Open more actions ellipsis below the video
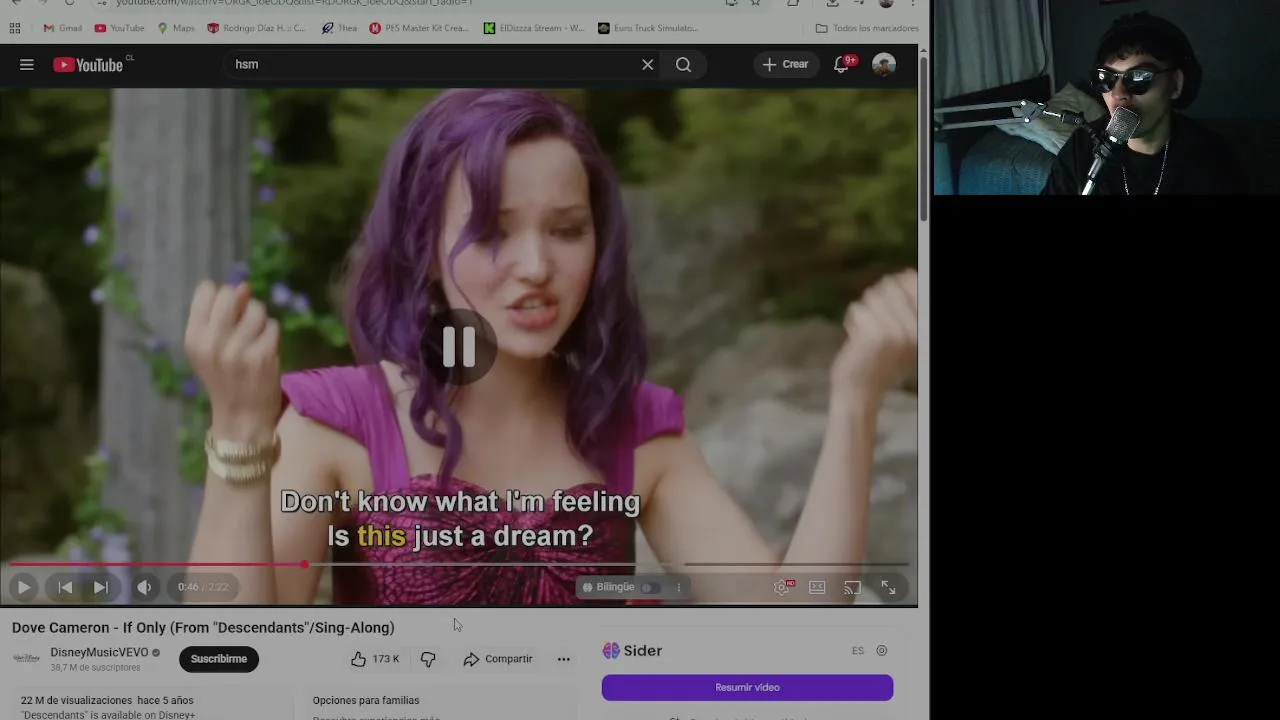This screenshot has width=1280, height=720. point(564,659)
